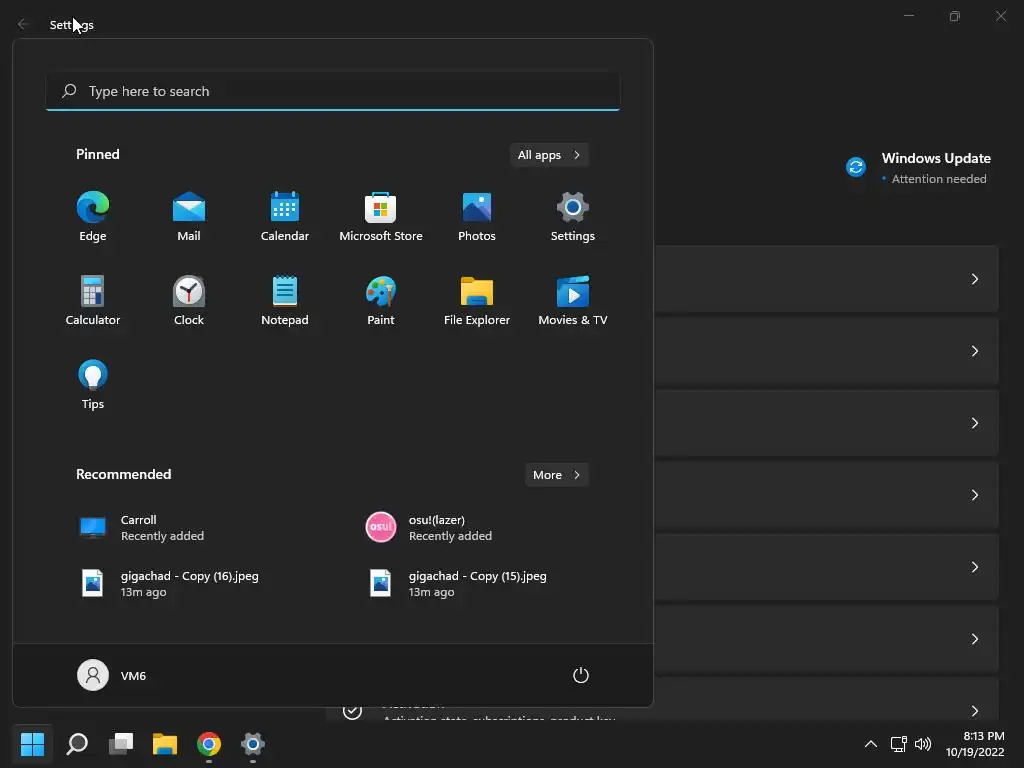Open the Tips app

93,385
